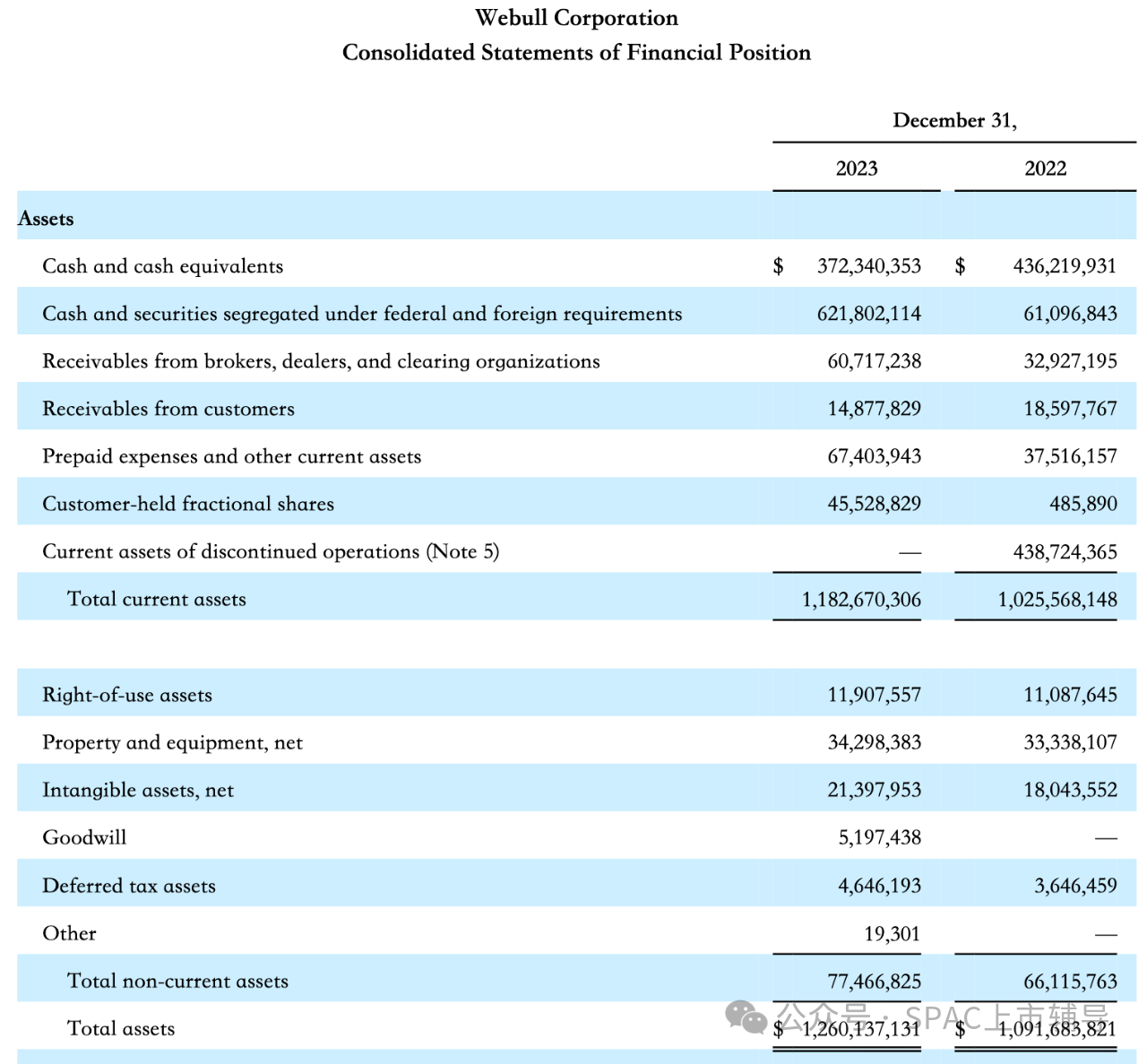Click the 'Total assets' label

(121, 1029)
